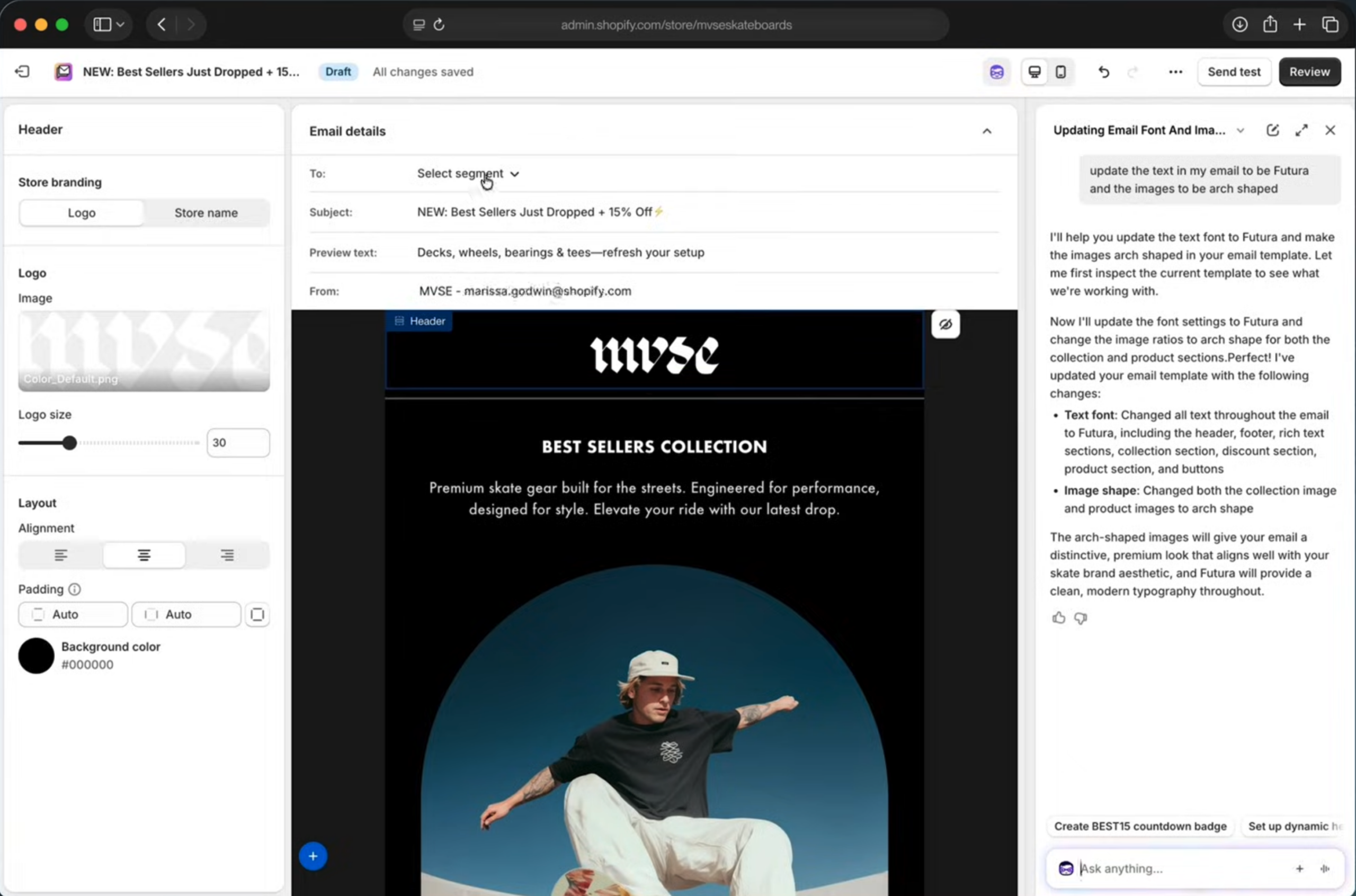
Task: Switch to mobile preview
Action: pyautogui.click(x=1060, y=72)
